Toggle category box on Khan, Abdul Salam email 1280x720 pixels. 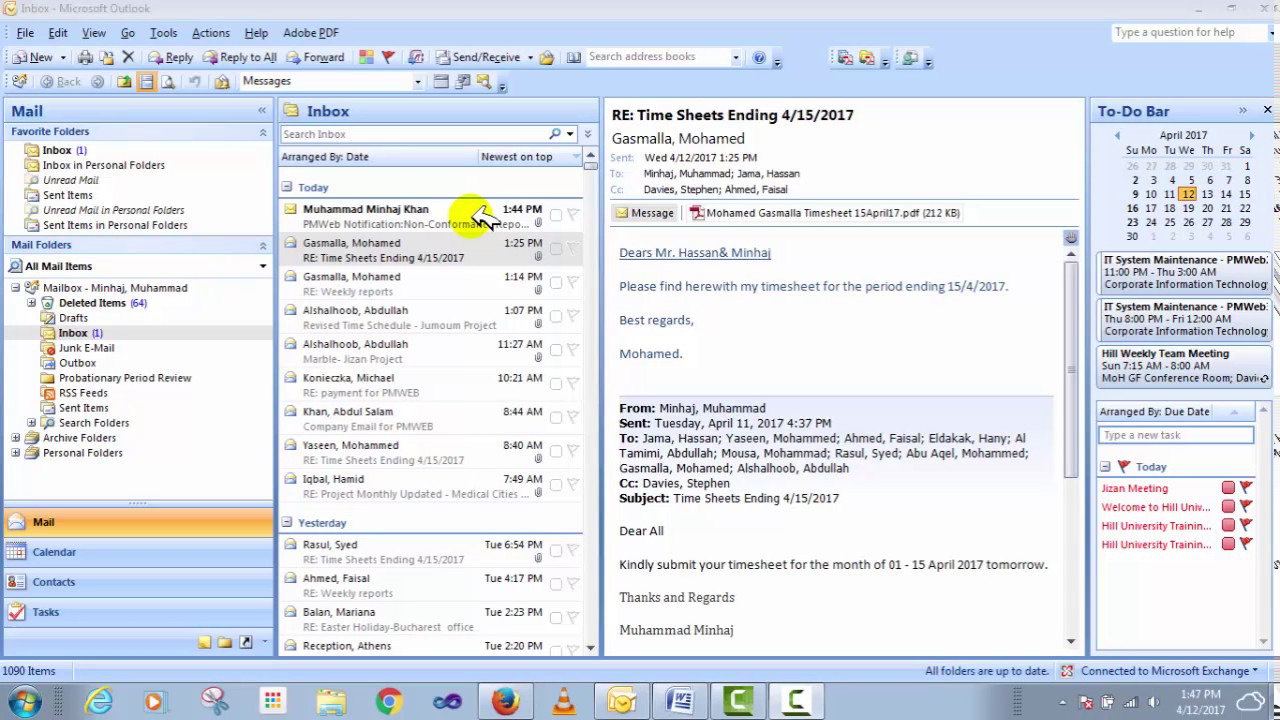click(555, 418)
